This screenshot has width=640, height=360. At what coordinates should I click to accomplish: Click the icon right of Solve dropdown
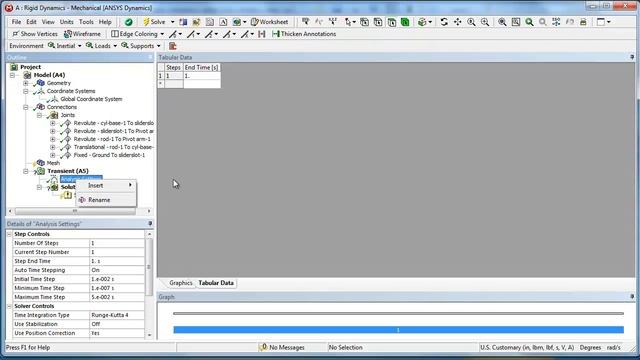[x=183, y=22]
